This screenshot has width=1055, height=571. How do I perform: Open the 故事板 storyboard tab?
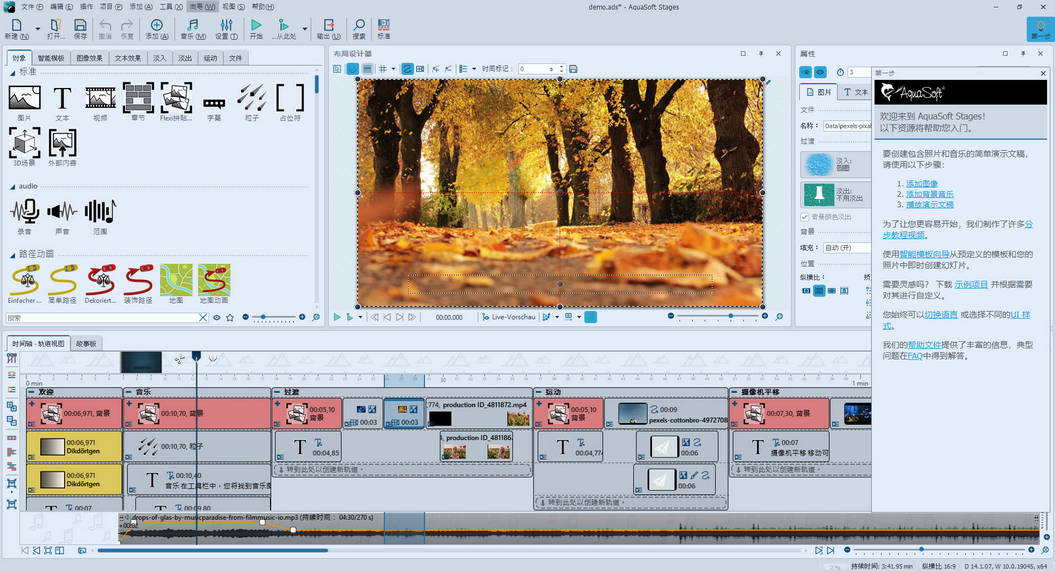click(86, 343)
